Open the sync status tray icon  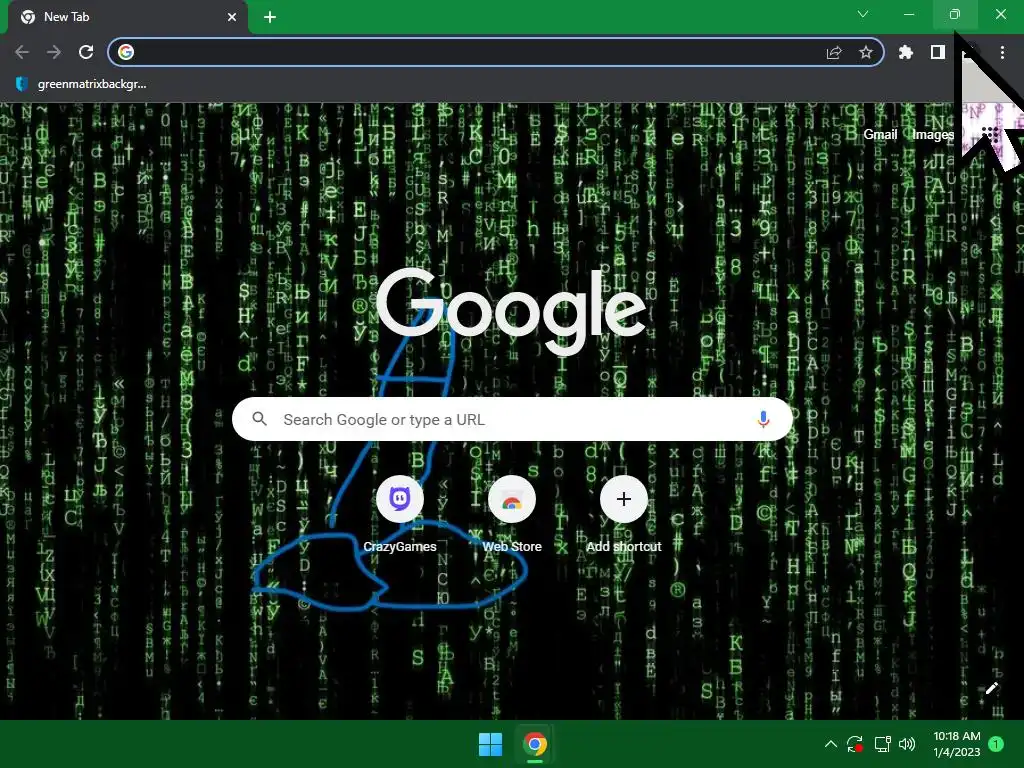click(855, 744)
